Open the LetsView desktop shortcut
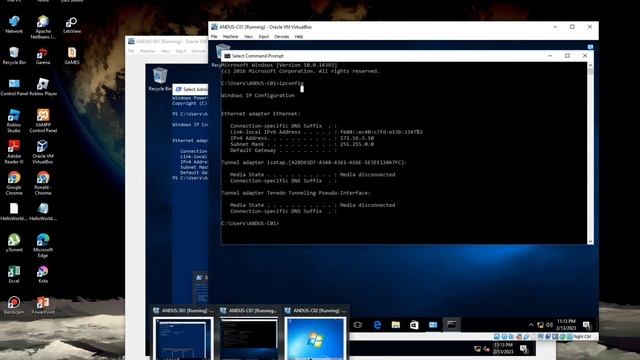This screenshot has width=640, height=360. tap(72, 24)
